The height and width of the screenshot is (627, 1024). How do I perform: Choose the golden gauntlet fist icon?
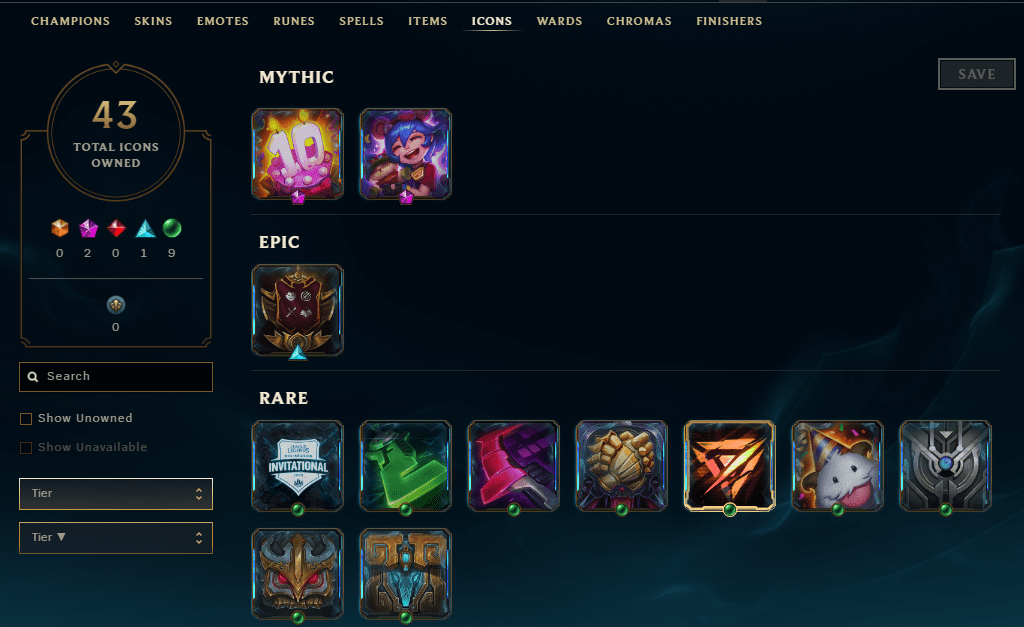622,466
